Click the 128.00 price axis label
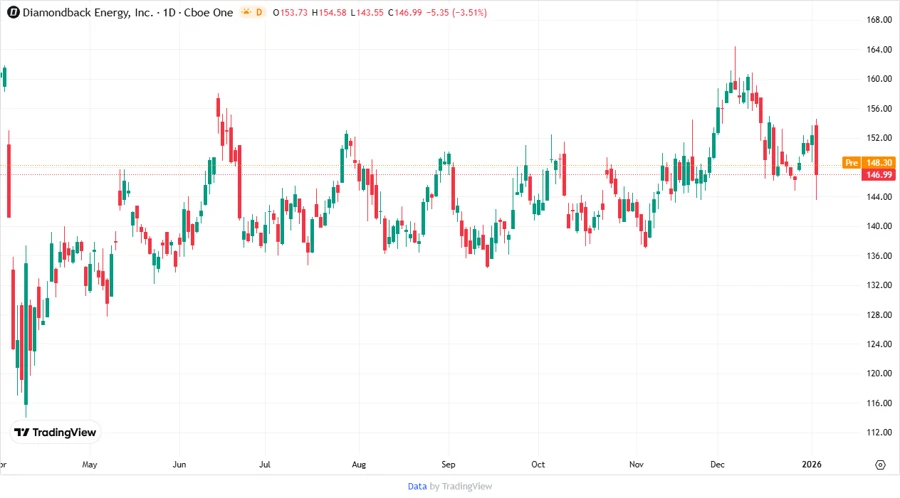This screenshot has width=900, height=498. point(879,315)
